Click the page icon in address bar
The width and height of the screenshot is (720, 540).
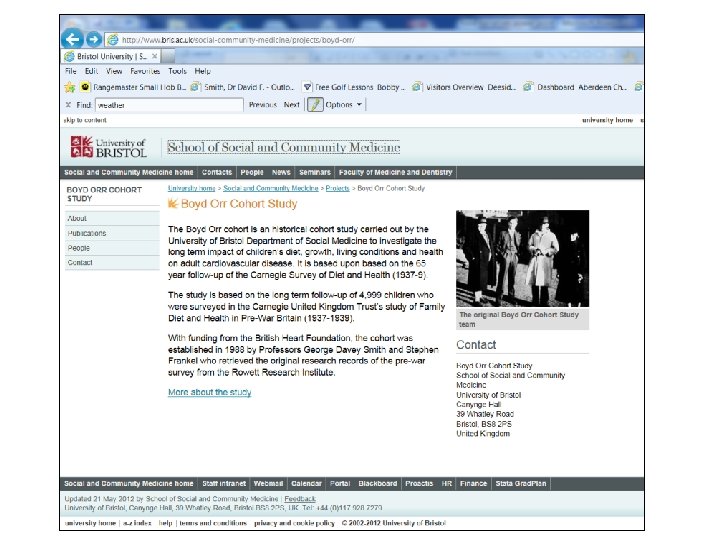[112, 40]
